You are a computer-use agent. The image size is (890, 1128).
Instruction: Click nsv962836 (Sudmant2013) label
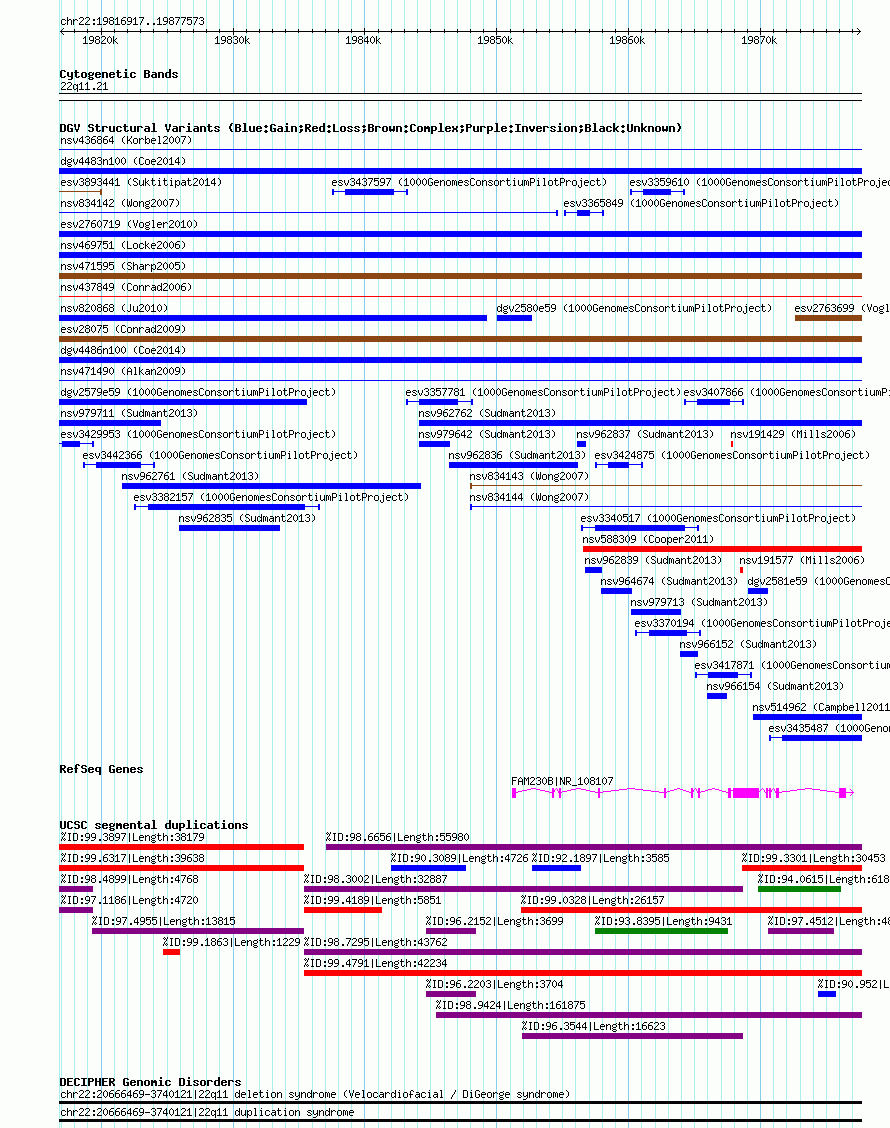click(517, 455)
